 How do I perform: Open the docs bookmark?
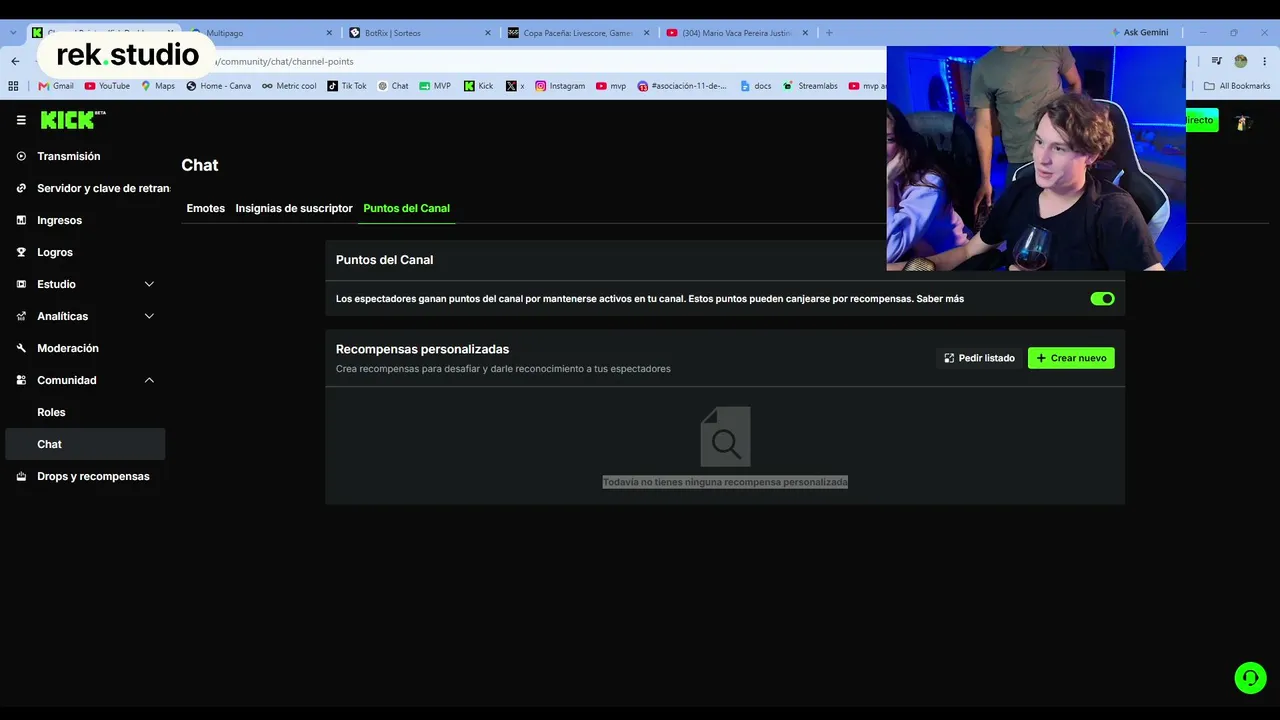(x=757, y=86)
